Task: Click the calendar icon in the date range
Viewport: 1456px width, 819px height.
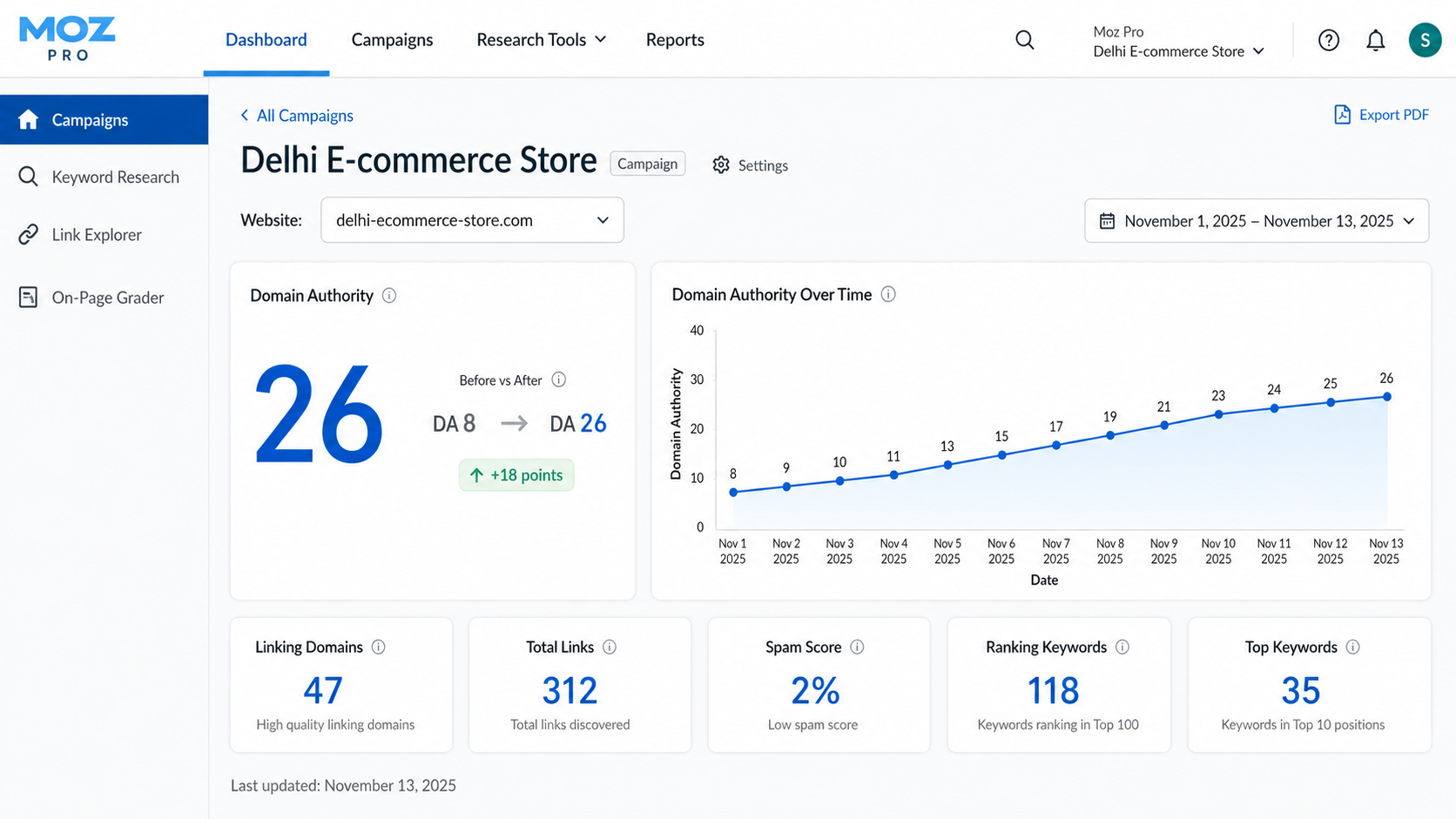Action: coord(1107,221)
